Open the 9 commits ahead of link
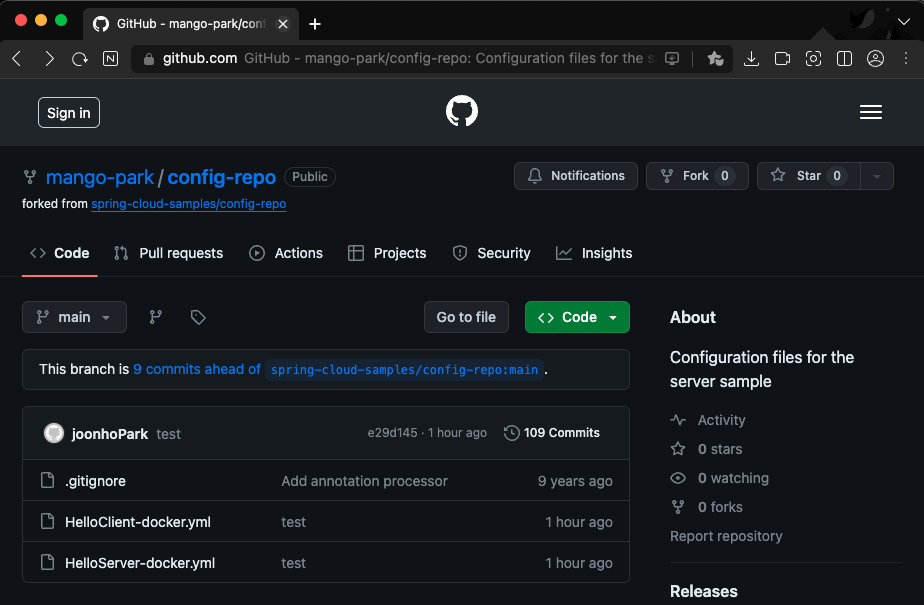 coord(197,369)
